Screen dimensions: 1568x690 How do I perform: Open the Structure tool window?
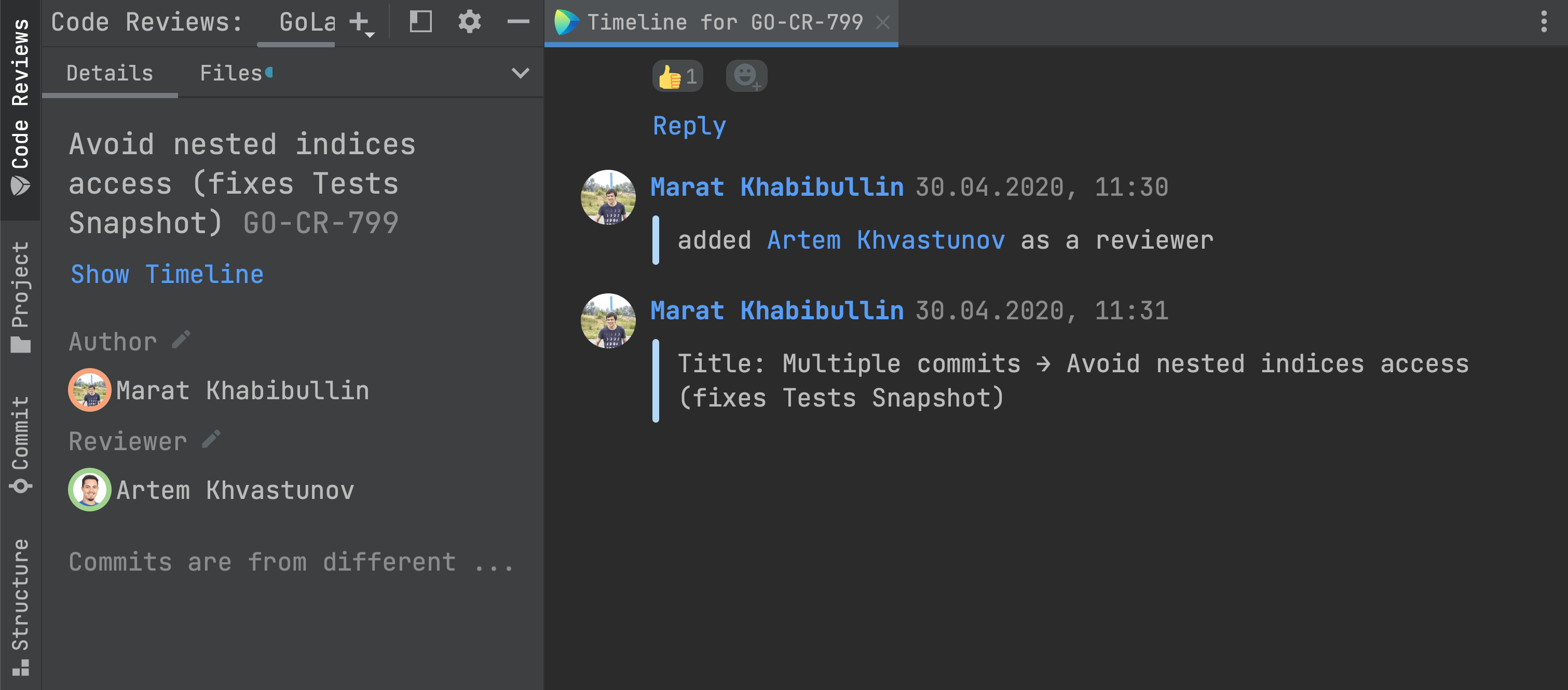[20, 606]
